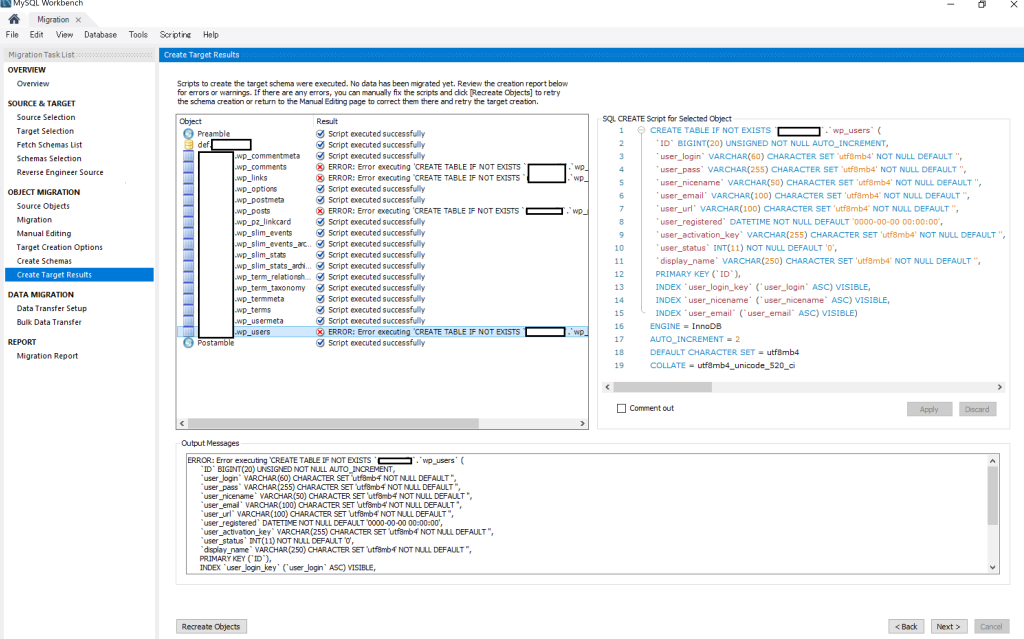Viewport: 1024px width, 639px height.
Task: Select Target Creation Options step
Action: point(59,247)
